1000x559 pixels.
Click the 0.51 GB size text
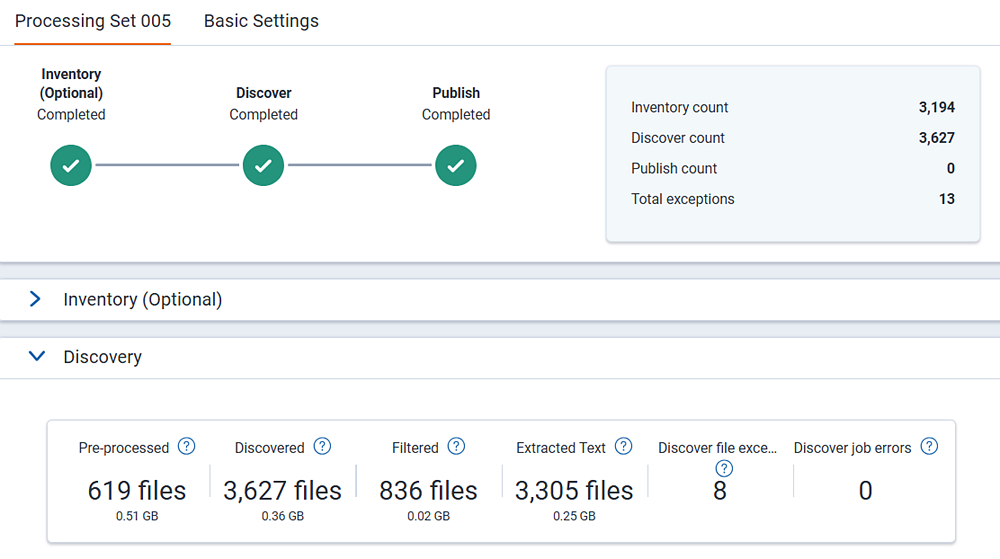coord(136,516)
